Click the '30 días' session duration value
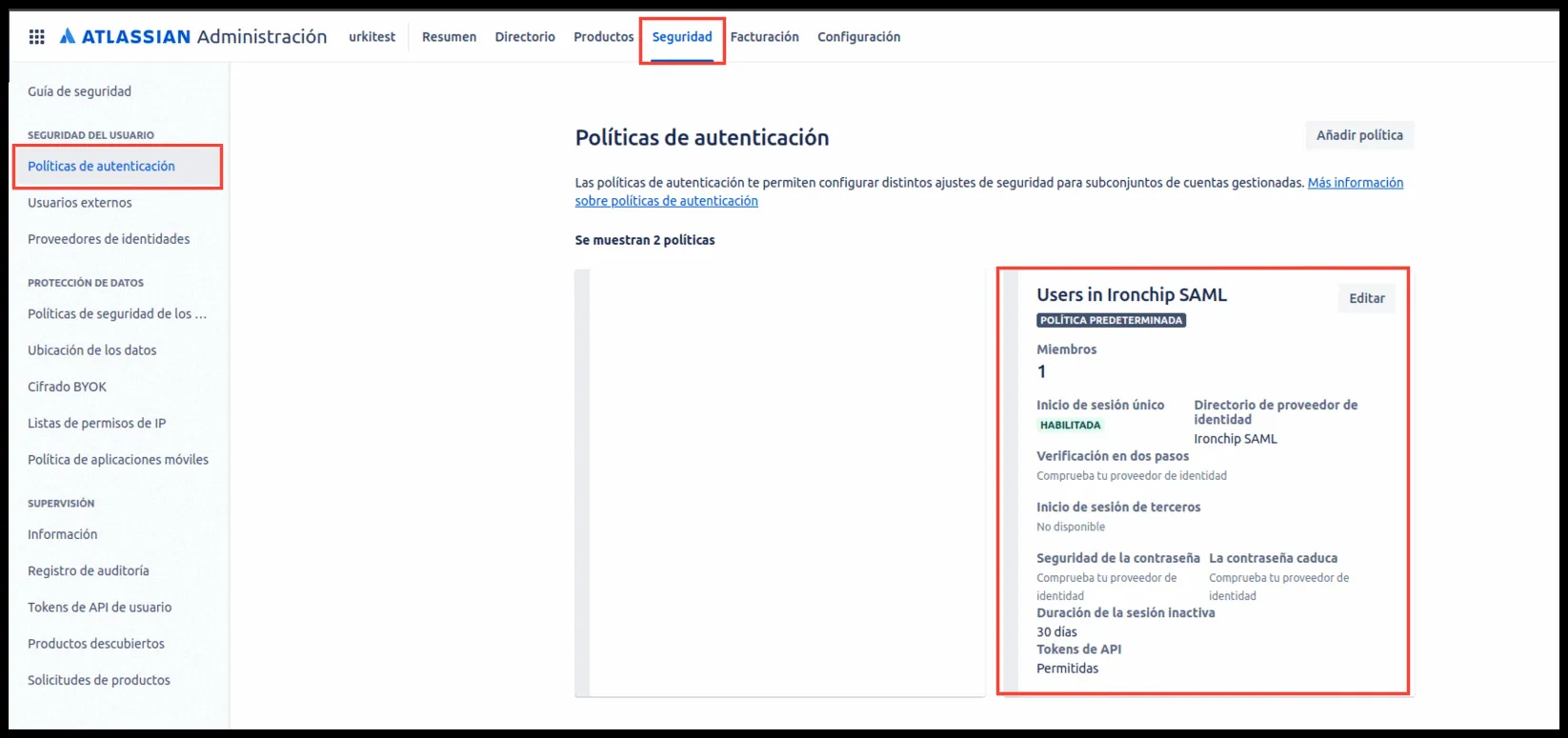The height and width of the screenshot is (738, 1568). [x=1056, y=632]
